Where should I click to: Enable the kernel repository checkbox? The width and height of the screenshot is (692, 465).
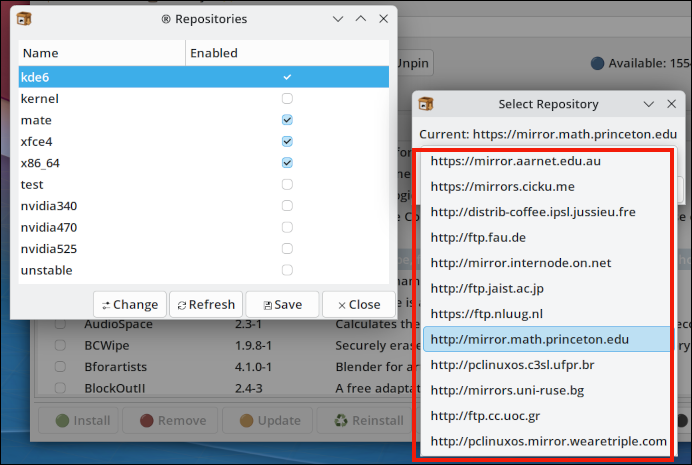pos(287,99)
